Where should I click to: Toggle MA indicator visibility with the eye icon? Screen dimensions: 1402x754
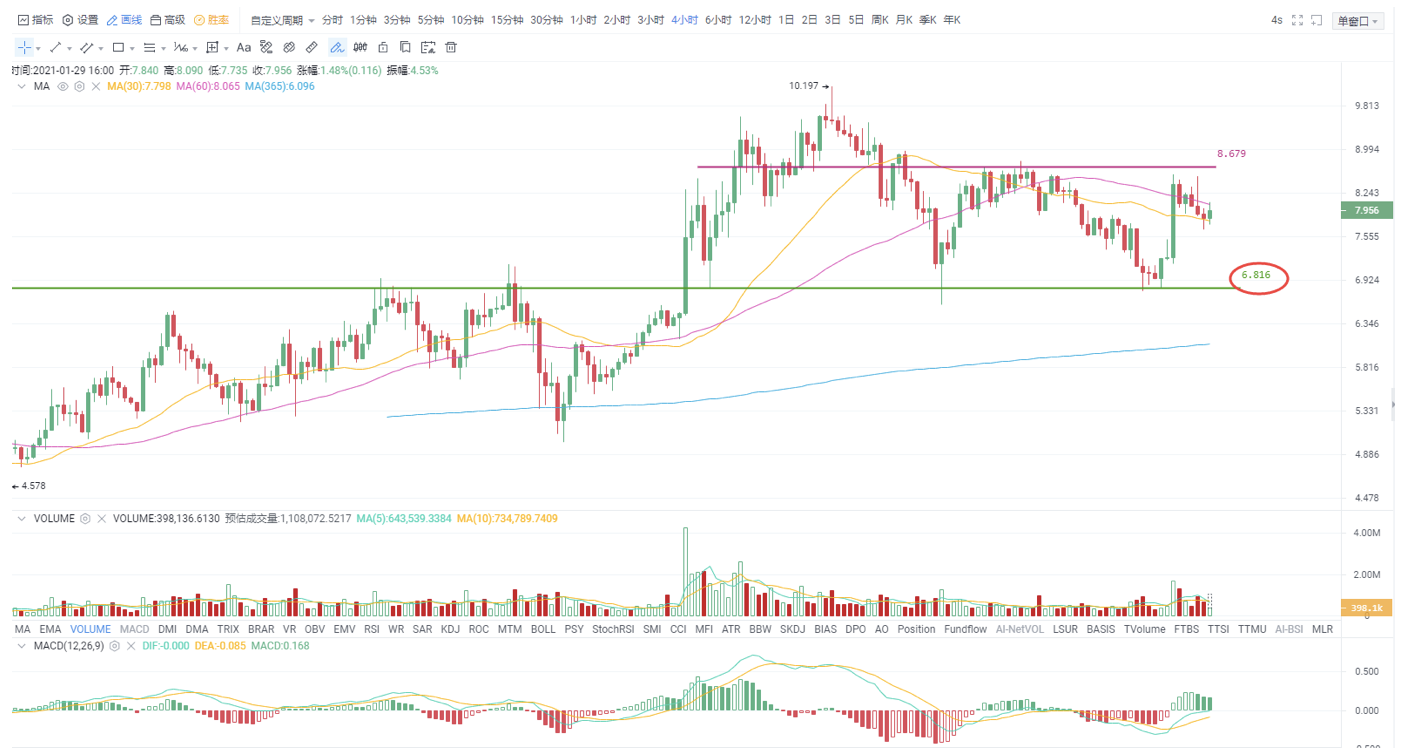pos(62,88)
